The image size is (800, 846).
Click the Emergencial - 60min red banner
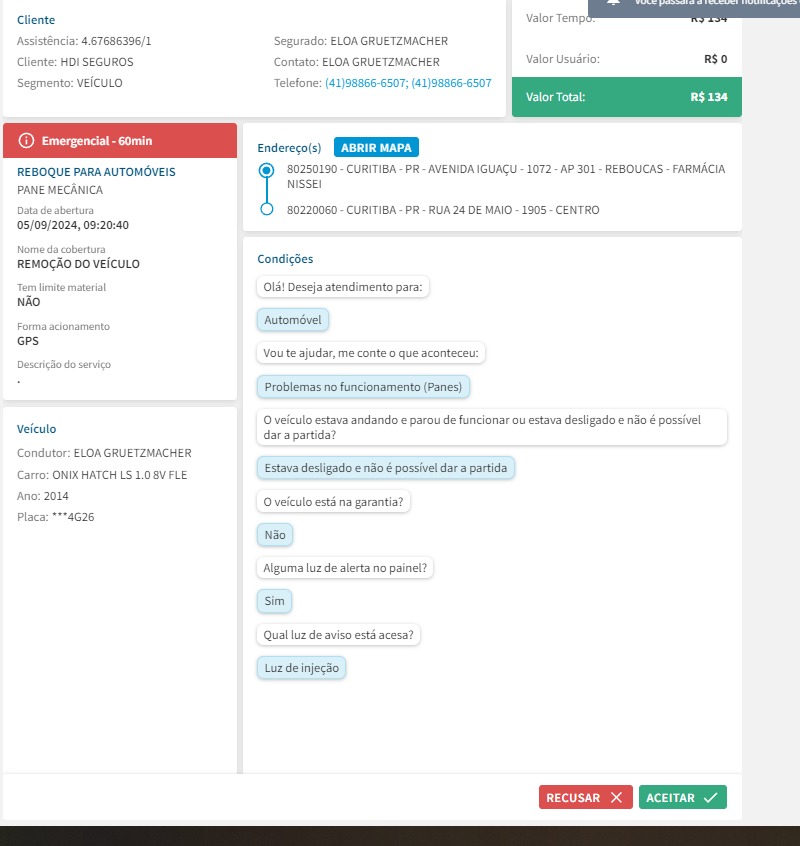pos(120,141)
